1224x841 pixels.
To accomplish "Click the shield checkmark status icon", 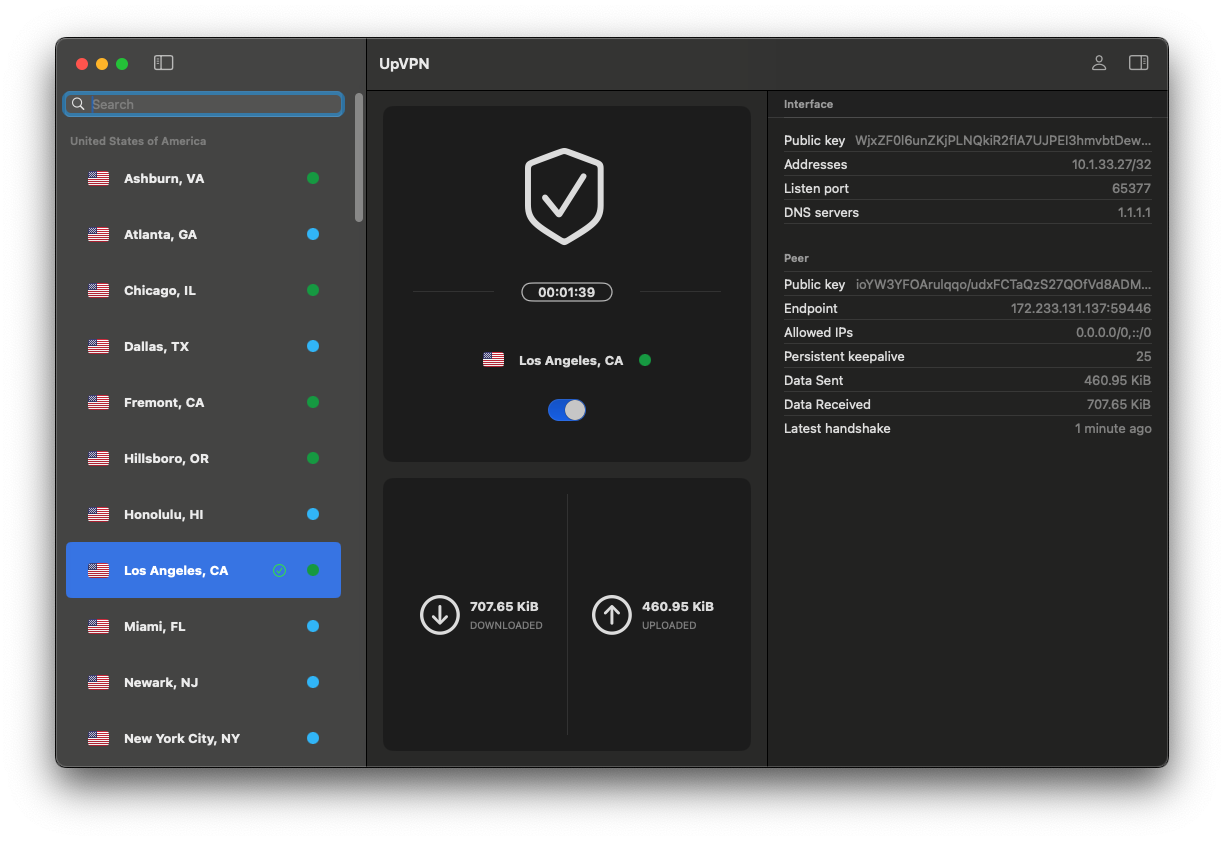I will click(x=565, y=194).
